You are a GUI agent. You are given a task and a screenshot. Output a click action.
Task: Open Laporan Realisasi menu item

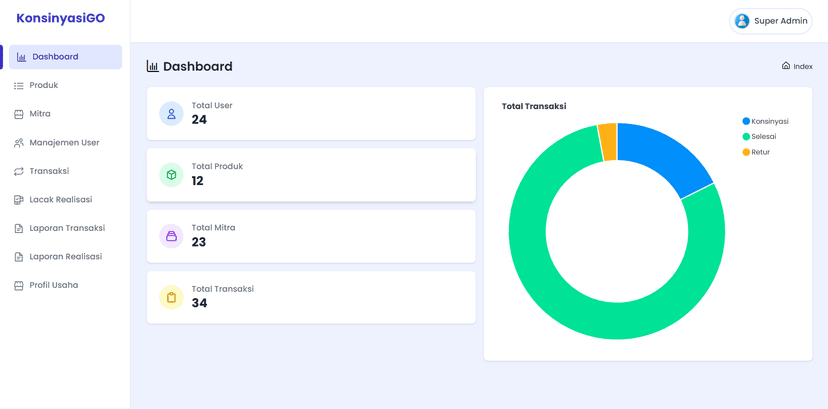65,257
